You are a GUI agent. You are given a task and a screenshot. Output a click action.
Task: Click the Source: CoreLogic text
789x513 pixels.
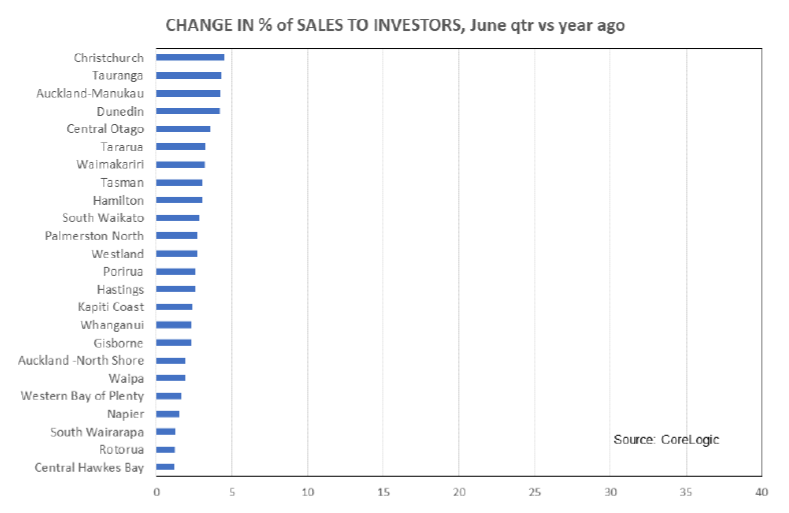click(x=666, y=440)
